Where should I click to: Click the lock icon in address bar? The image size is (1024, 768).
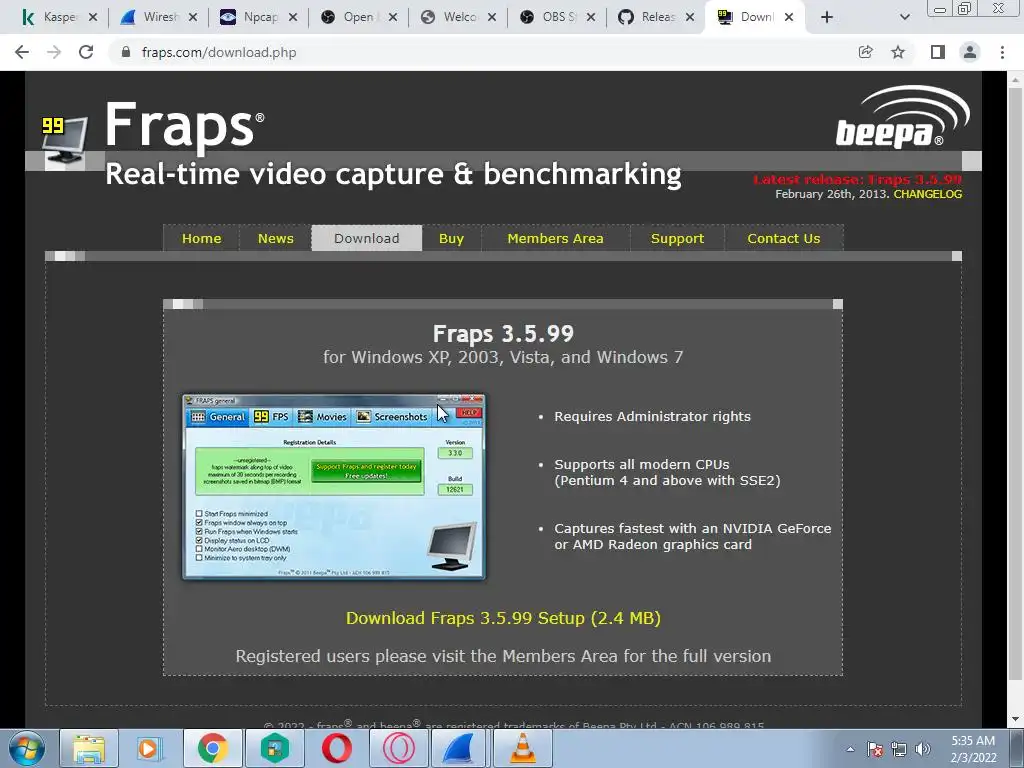(126, 52)
